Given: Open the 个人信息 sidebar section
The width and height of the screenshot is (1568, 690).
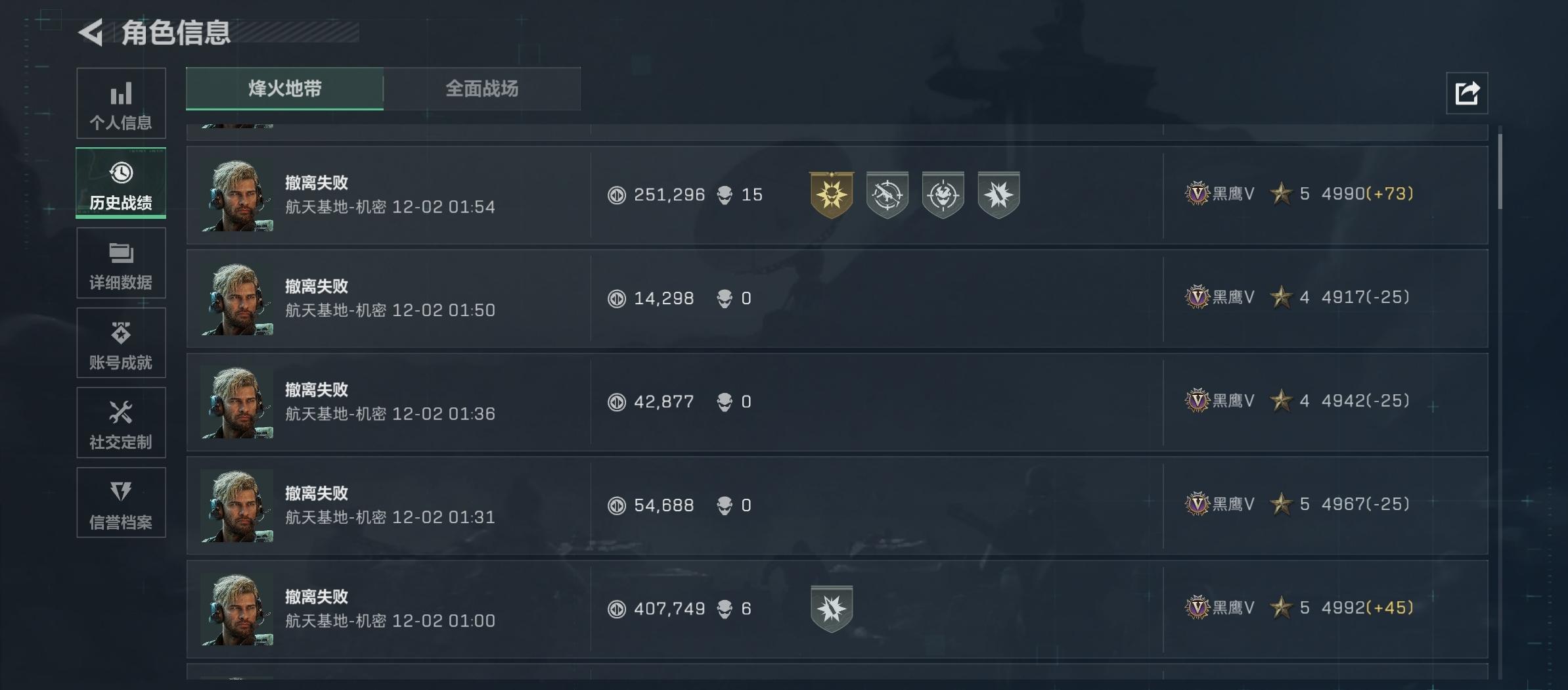Looking at the screenshot, I should (121, 103).
